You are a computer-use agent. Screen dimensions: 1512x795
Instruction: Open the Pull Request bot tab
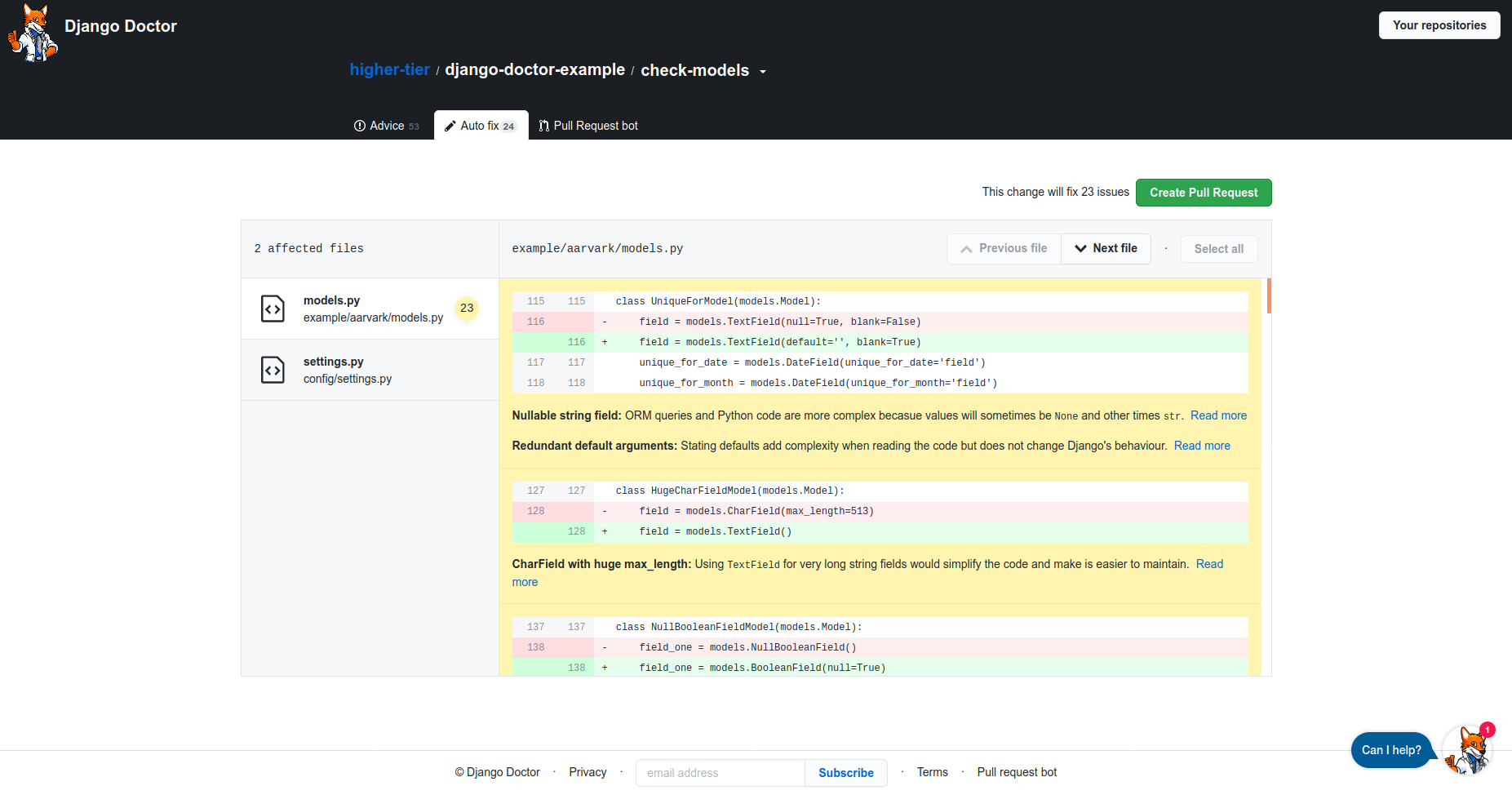point(596,125)
